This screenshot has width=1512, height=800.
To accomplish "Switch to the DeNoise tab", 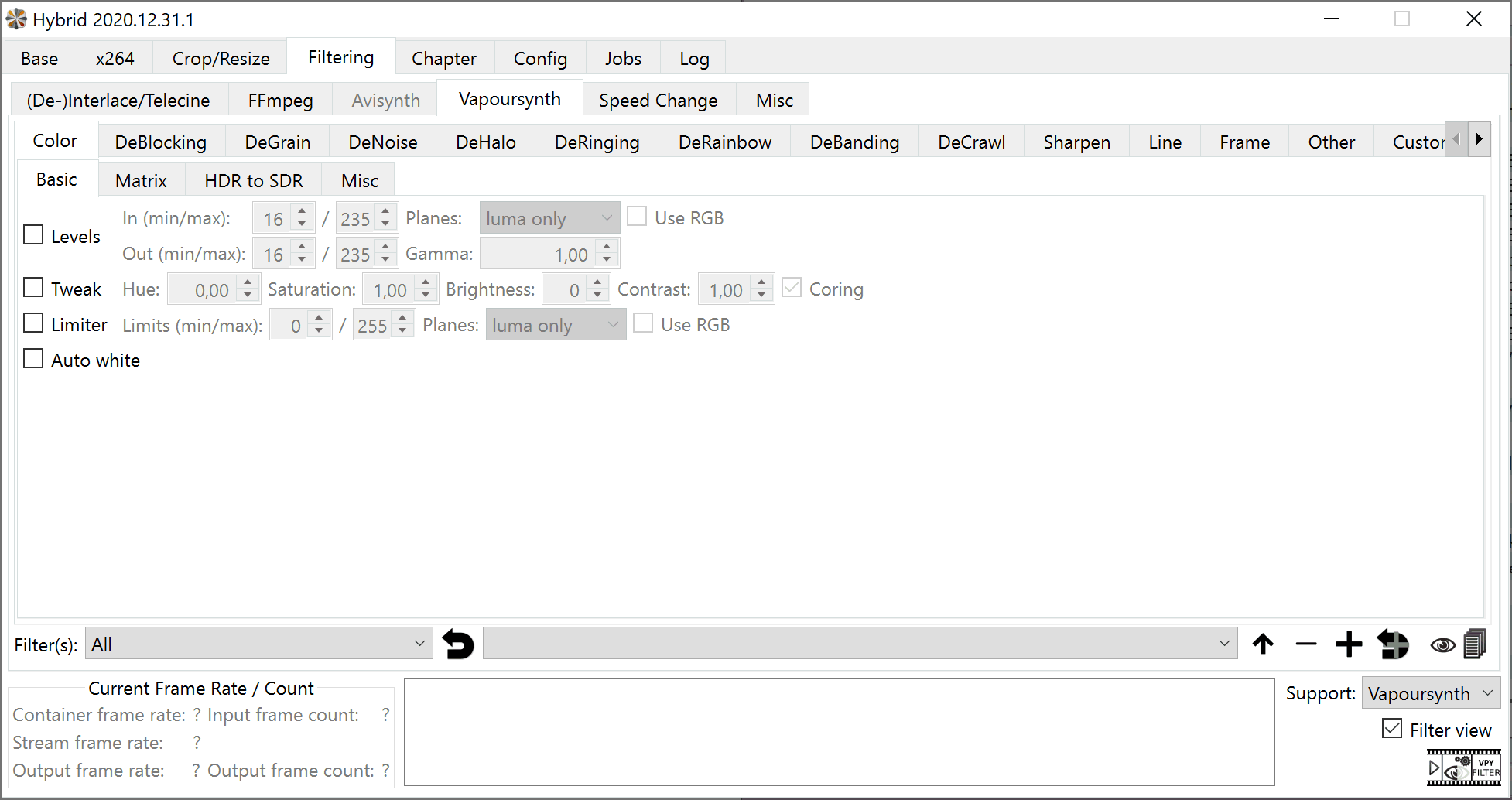I will click(x=382, y=142).
